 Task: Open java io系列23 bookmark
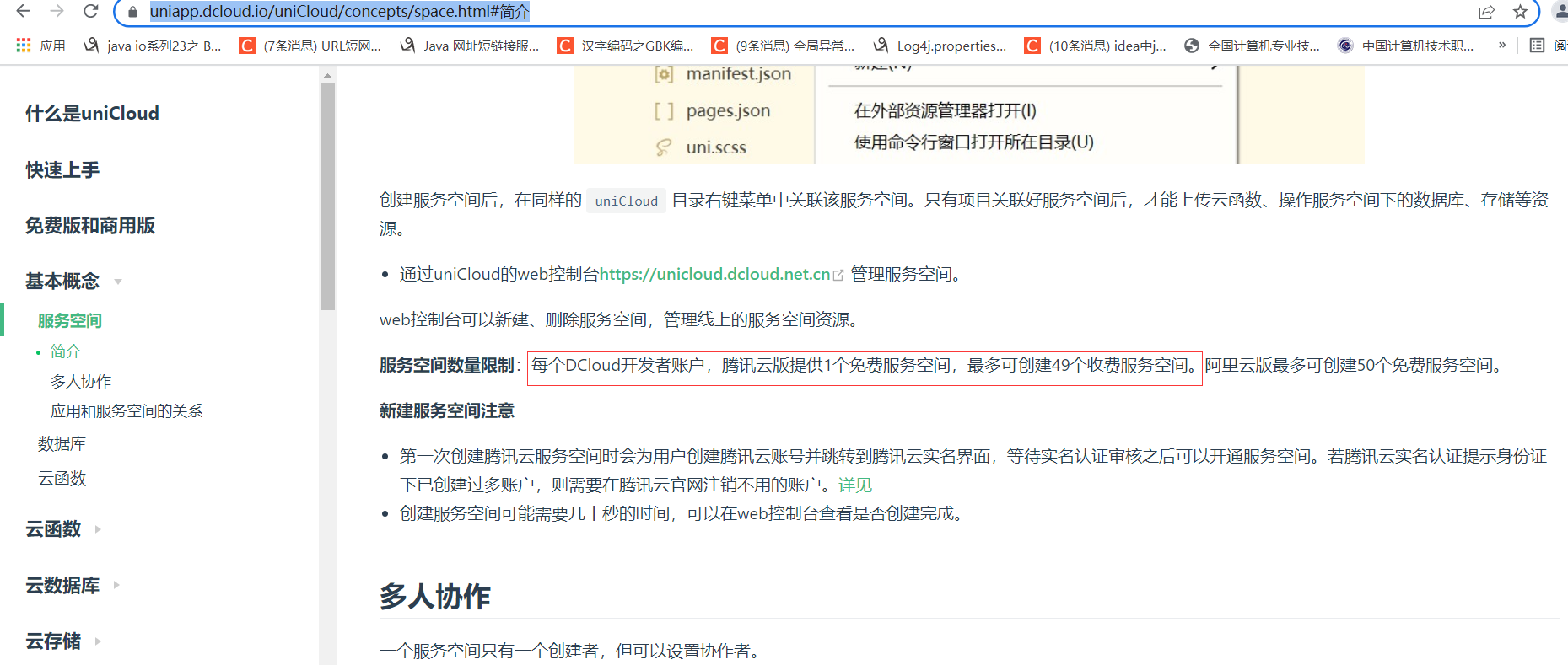click(x=152, y=46)
